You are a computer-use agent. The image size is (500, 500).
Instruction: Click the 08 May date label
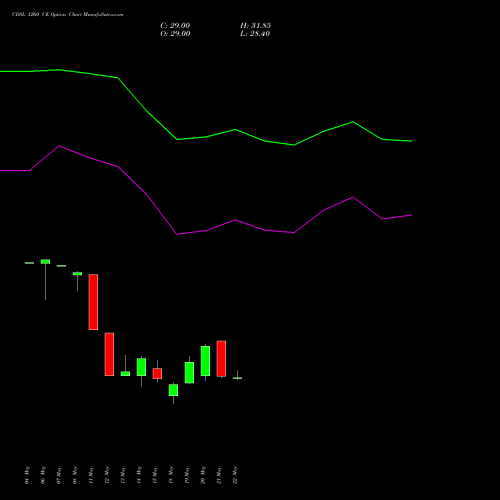point(75,475)
